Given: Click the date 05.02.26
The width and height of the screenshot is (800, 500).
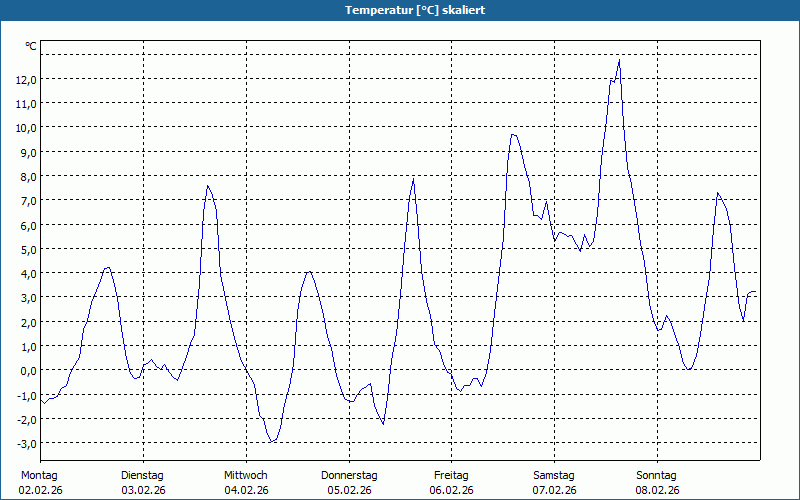Looking at the screenshot, I should (349, 491).
